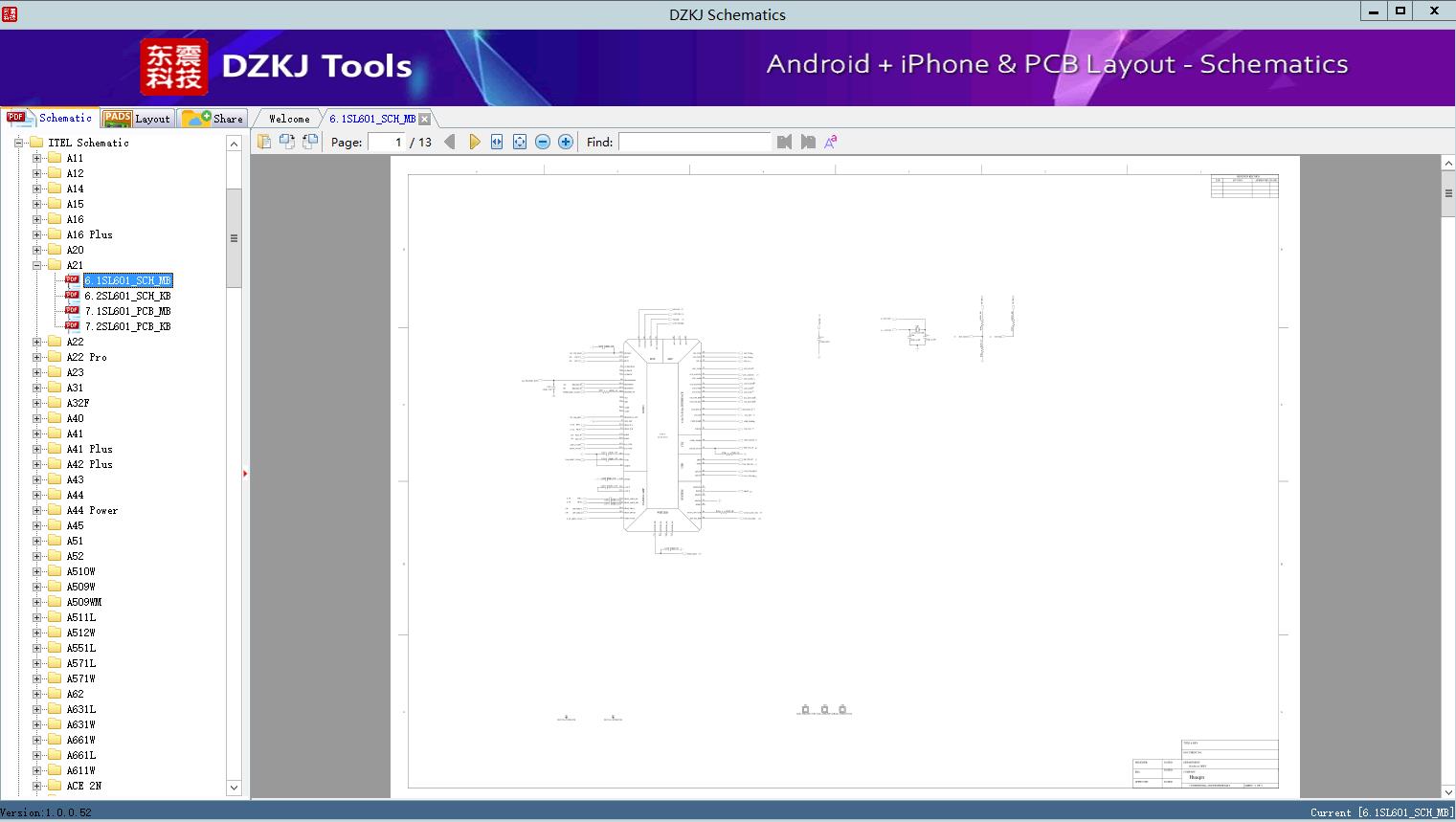Screen dimensions: 1456x822
Task: Toggle match case search option
Action: [831, 142]
